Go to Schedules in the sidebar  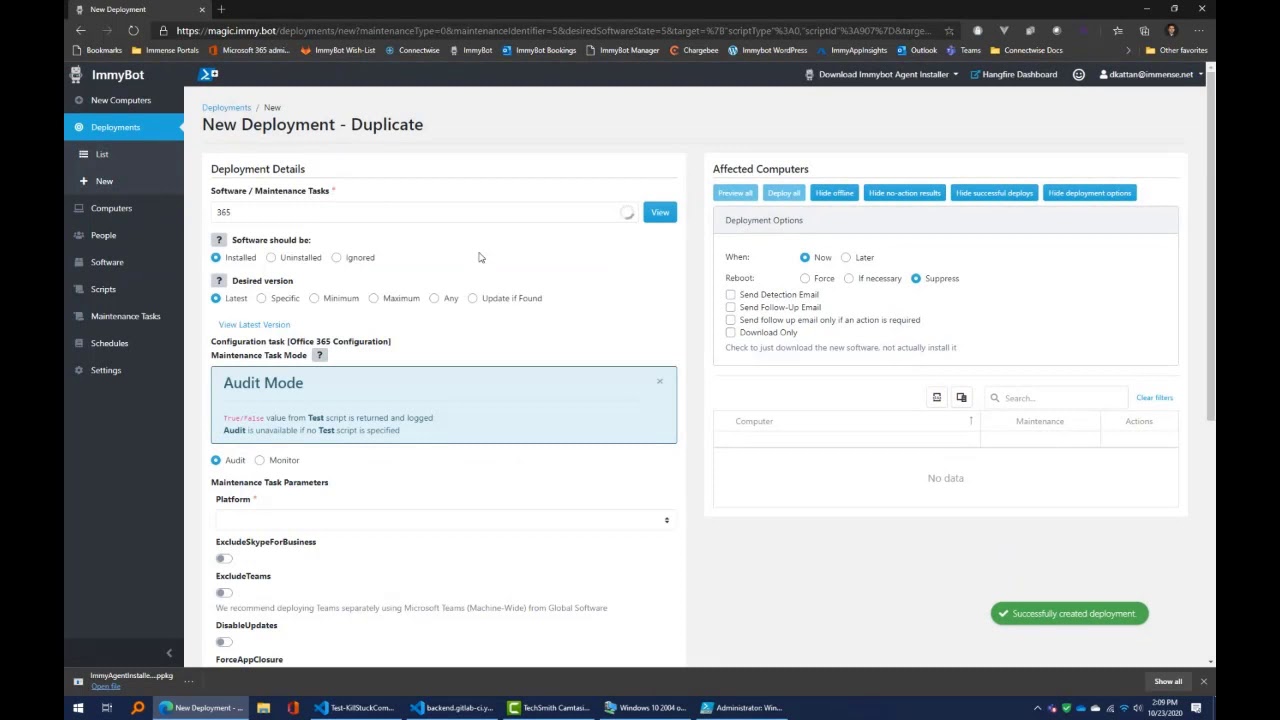tap(109, 343)
